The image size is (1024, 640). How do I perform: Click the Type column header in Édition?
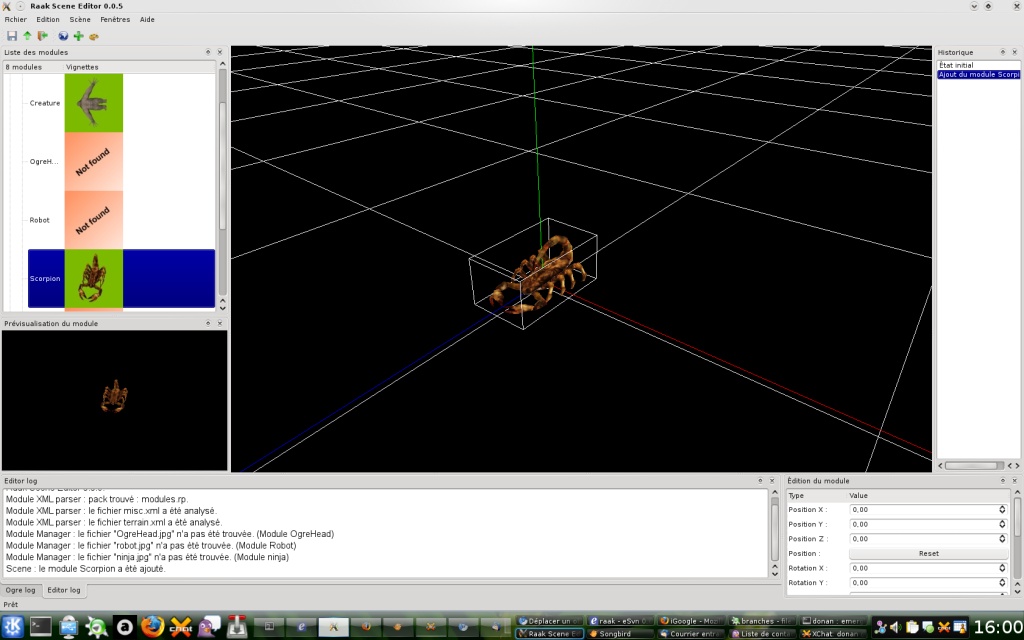pyautogui.click(x=816, y=496)
